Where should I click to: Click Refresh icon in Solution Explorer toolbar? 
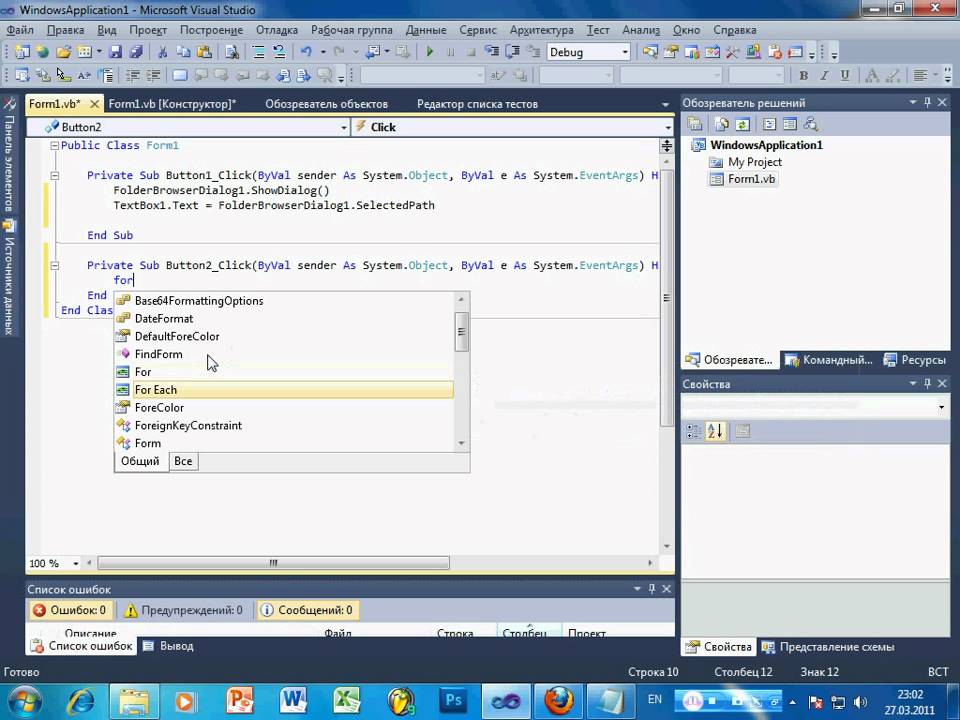742,124
